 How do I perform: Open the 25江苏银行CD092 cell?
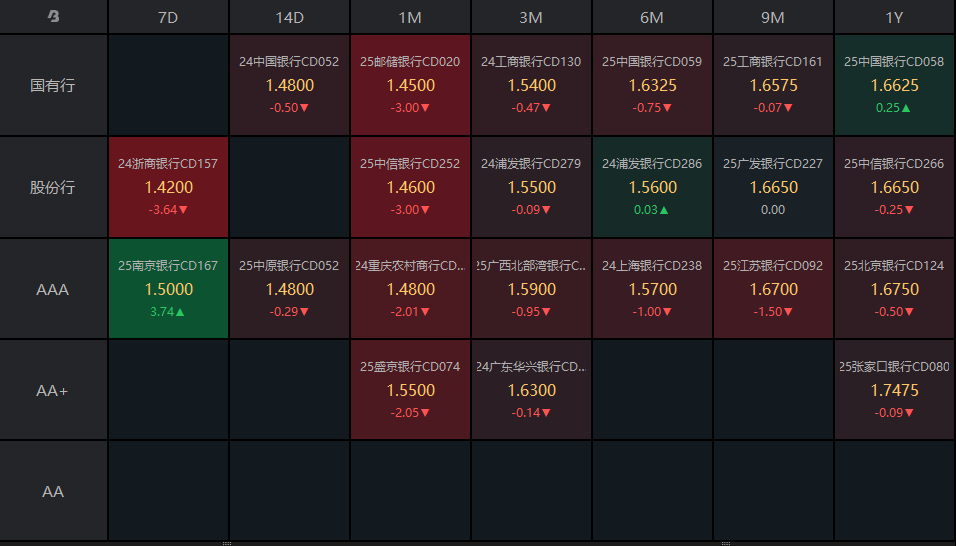773,288
